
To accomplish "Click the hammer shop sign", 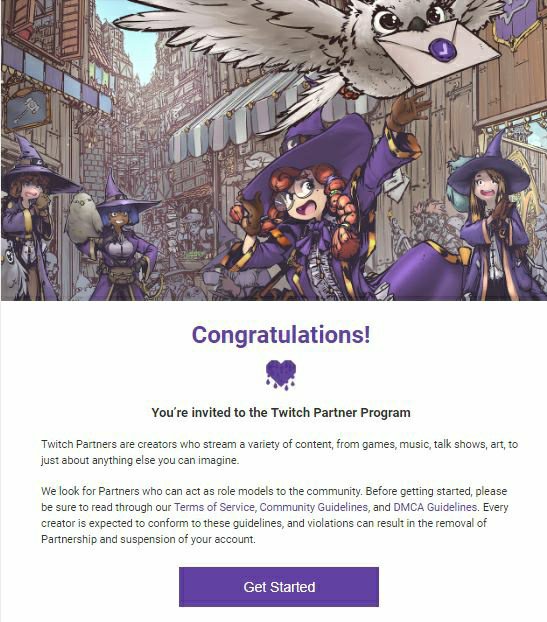I will pos(28,109).
